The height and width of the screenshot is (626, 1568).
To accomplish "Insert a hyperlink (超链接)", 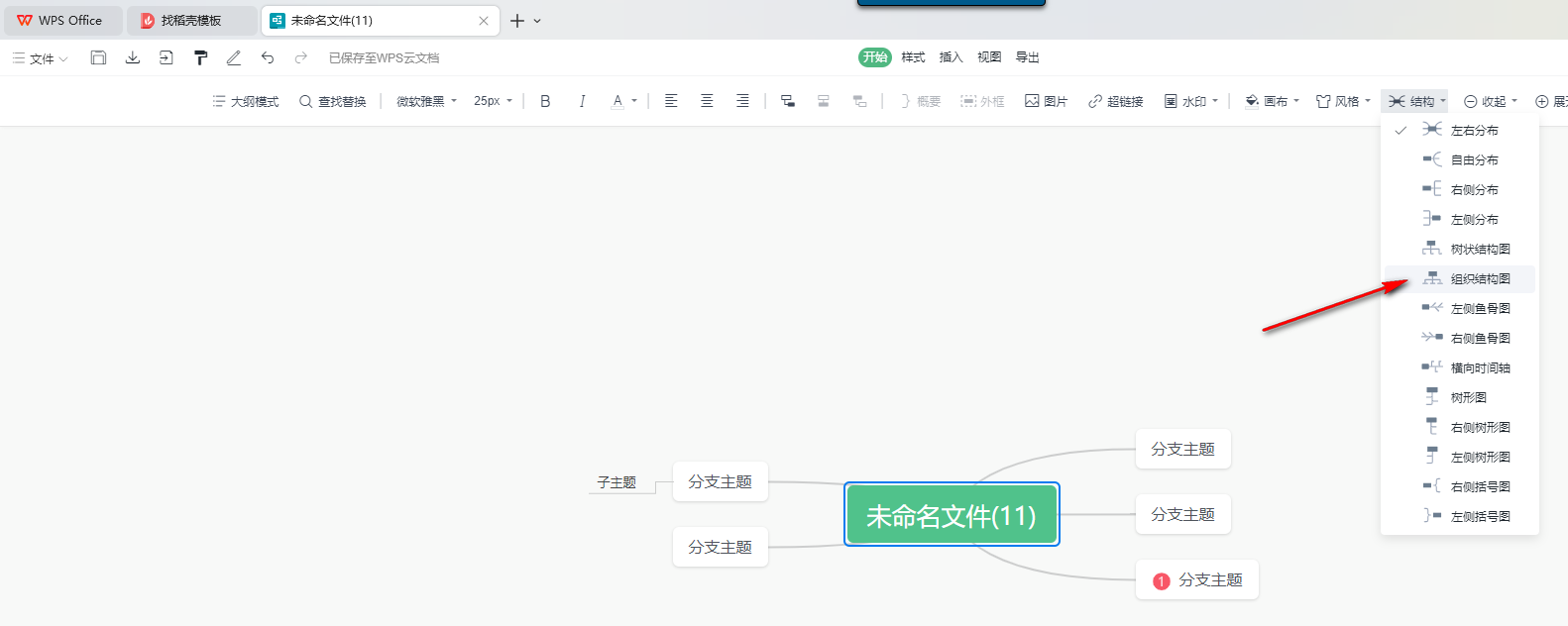I will coord(1115,101).
